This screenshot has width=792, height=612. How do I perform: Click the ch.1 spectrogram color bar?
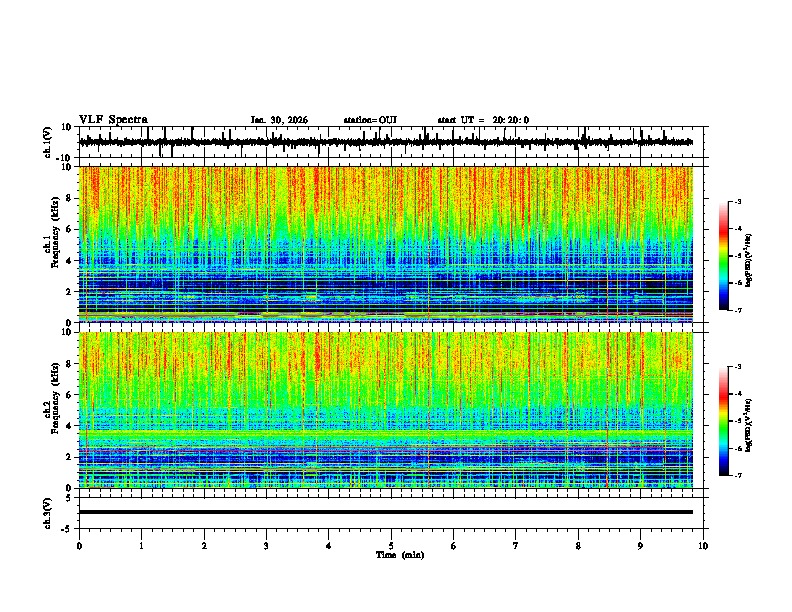pyautogui.click(x=724, y=256)
